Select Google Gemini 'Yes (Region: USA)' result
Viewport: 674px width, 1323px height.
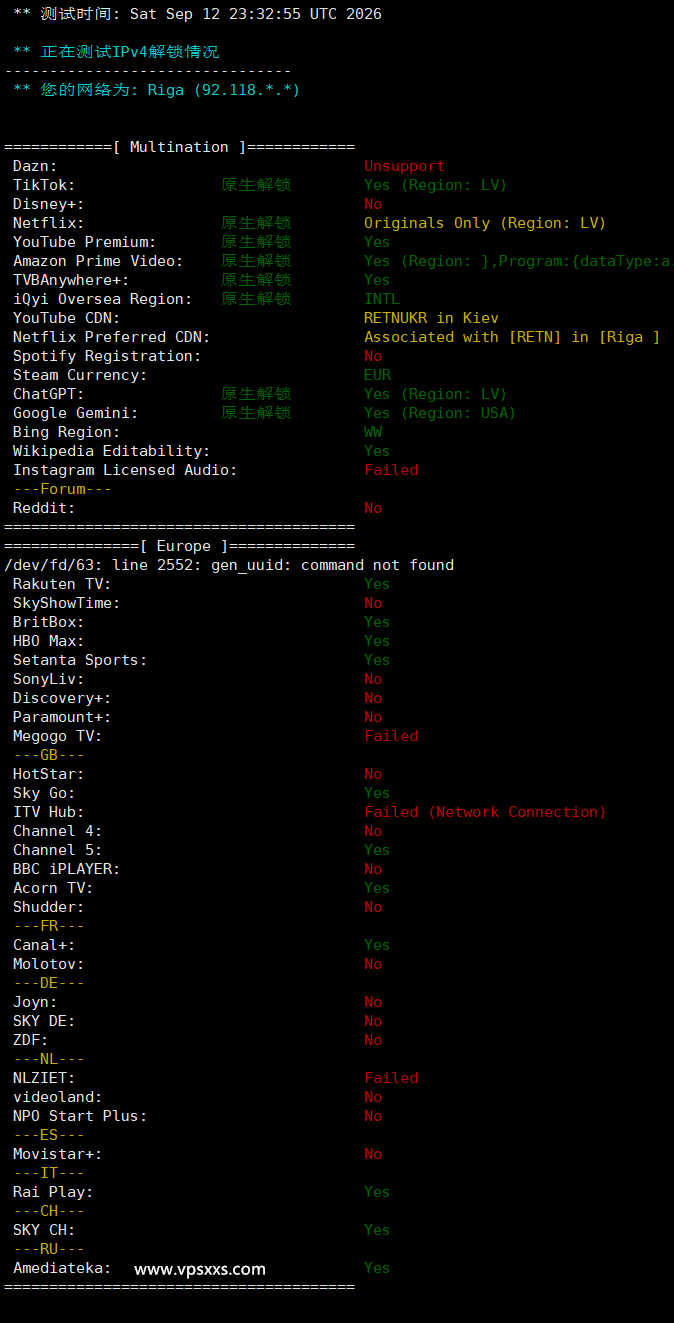[440, 413]
